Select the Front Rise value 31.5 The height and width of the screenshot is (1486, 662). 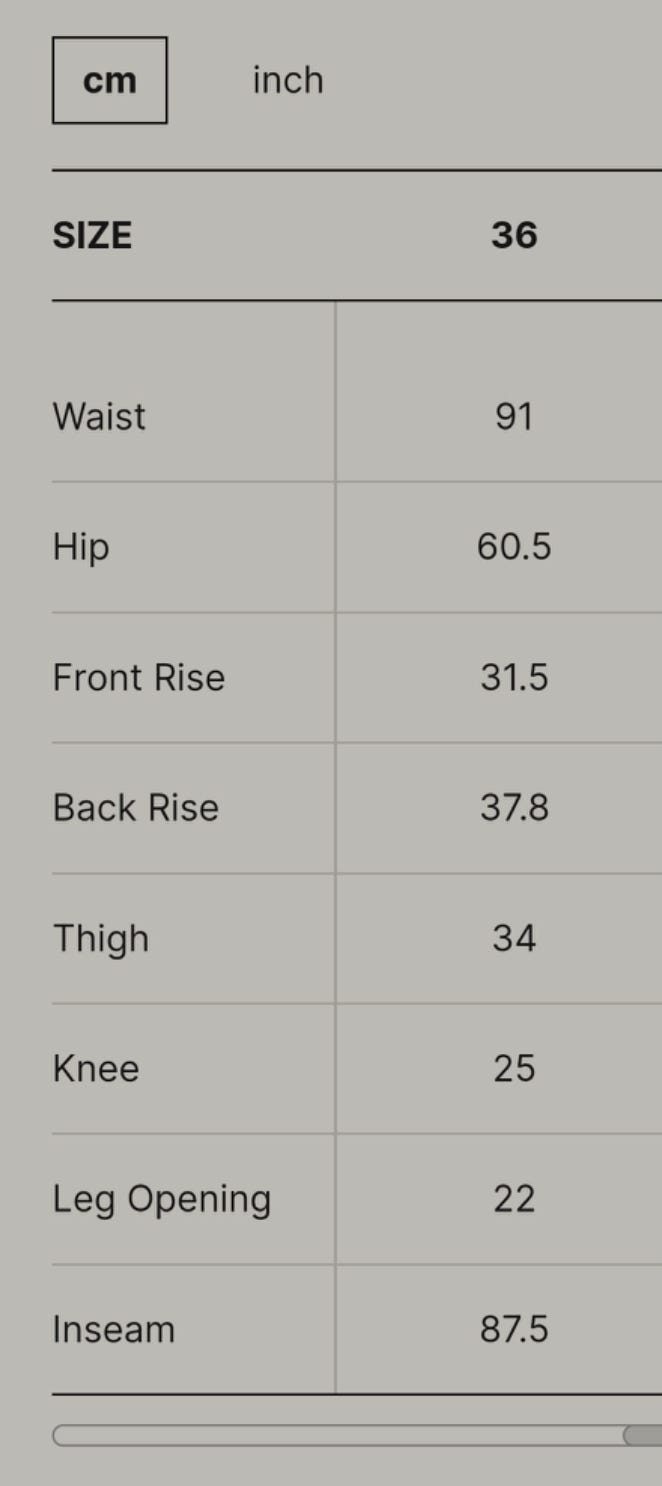514,678
